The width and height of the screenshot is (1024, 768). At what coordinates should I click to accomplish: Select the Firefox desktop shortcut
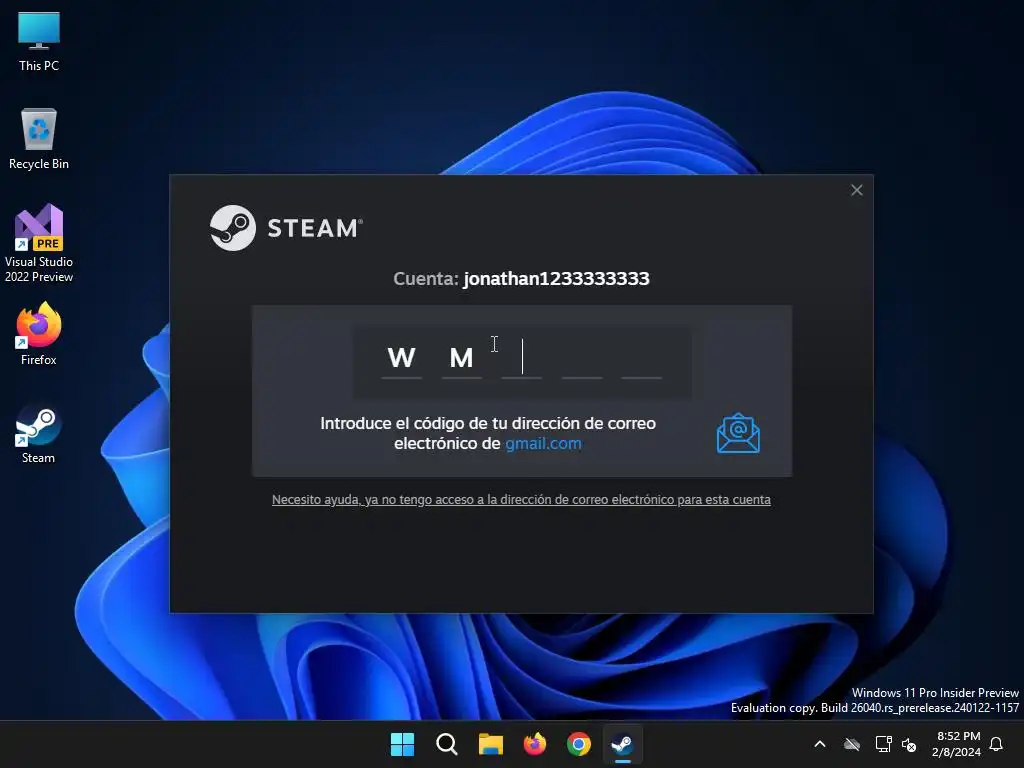pos(39,334)
